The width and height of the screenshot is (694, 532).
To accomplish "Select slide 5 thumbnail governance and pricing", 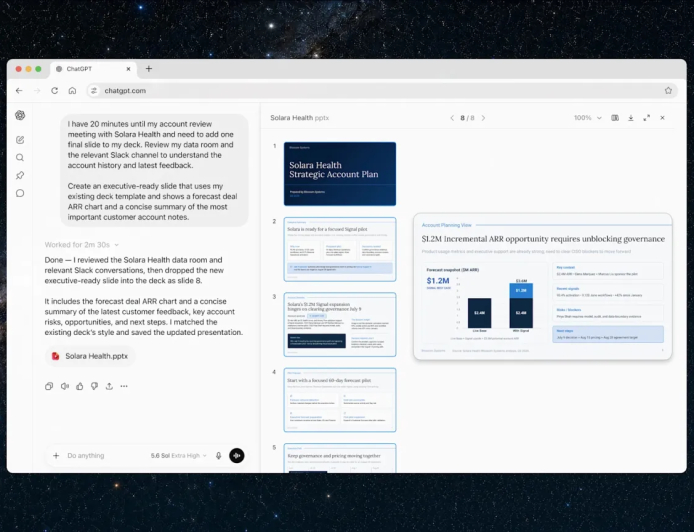I will [340, 458].
